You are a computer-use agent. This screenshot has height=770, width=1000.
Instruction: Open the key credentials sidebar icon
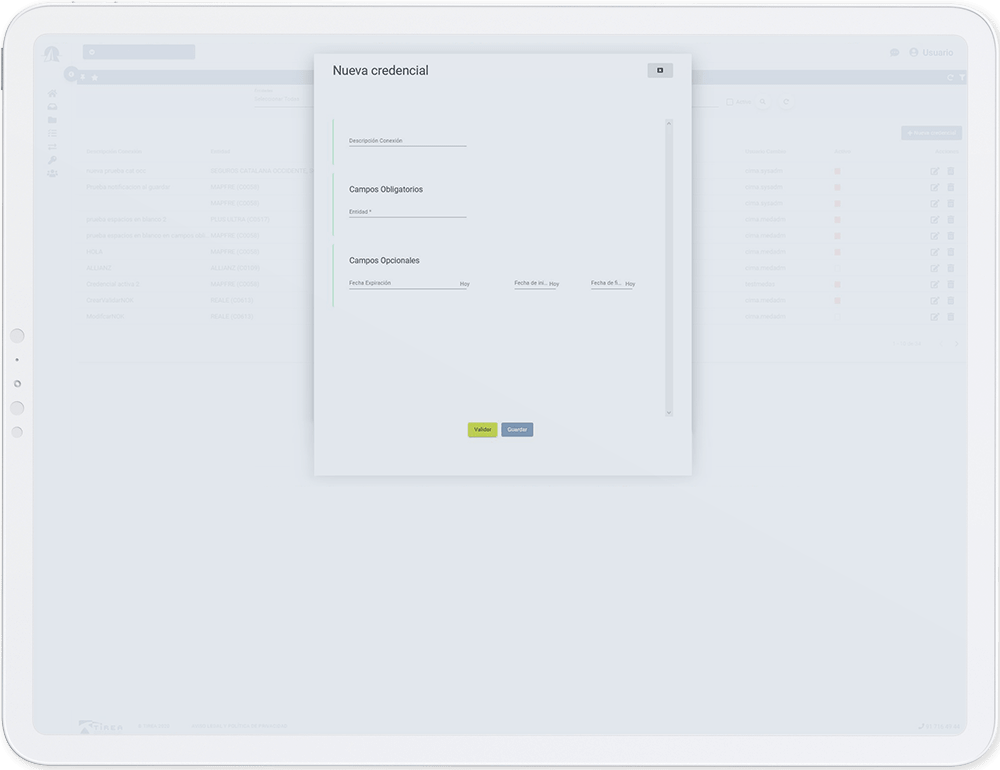click(x=52, y=160)
